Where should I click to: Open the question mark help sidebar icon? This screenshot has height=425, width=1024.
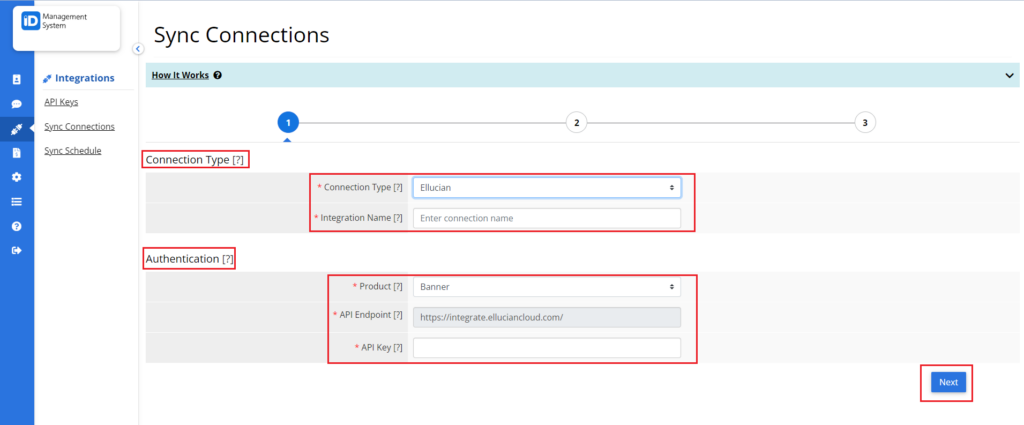[17, 226]
